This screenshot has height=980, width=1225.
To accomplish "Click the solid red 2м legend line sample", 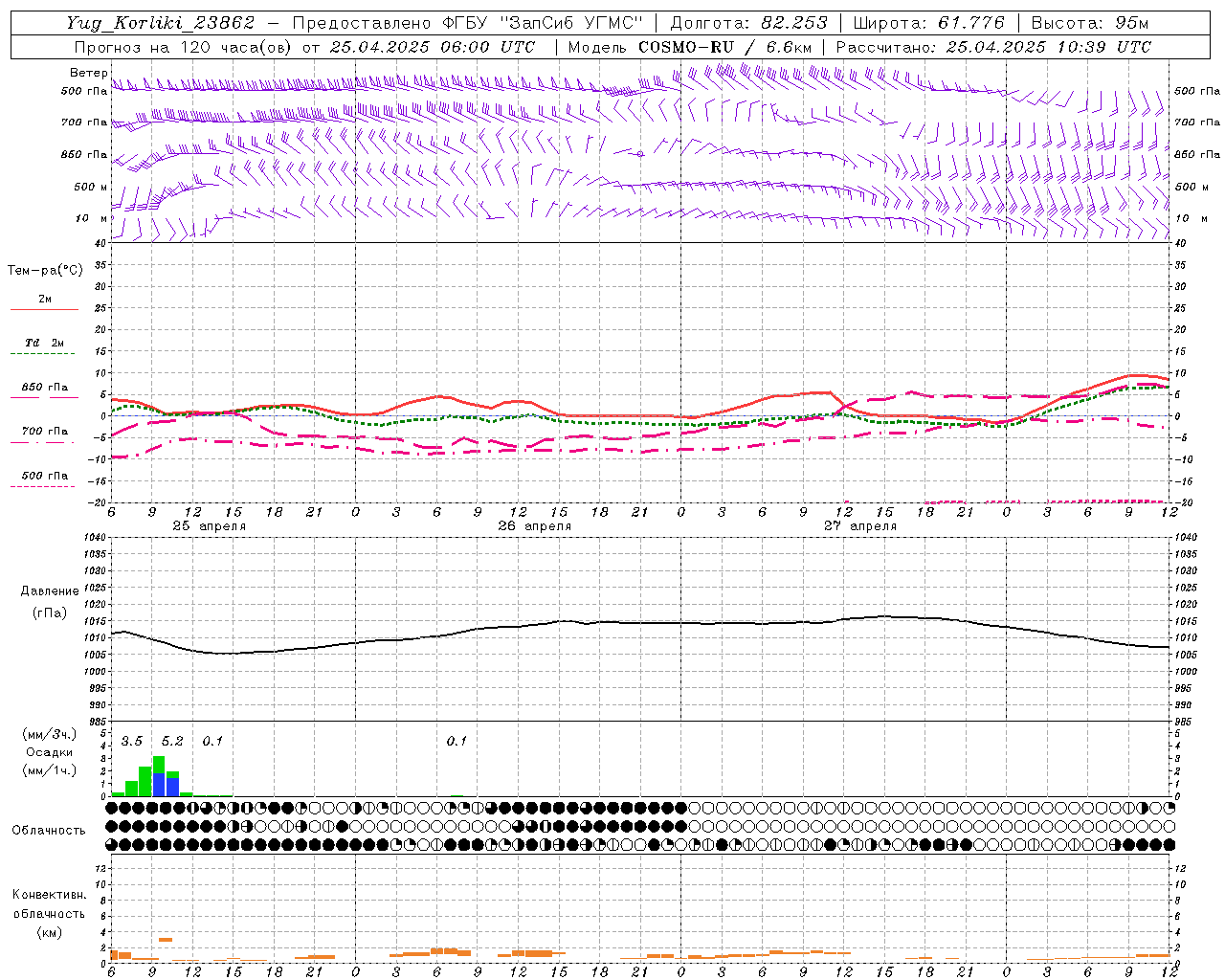I will (x=44, y=310).
